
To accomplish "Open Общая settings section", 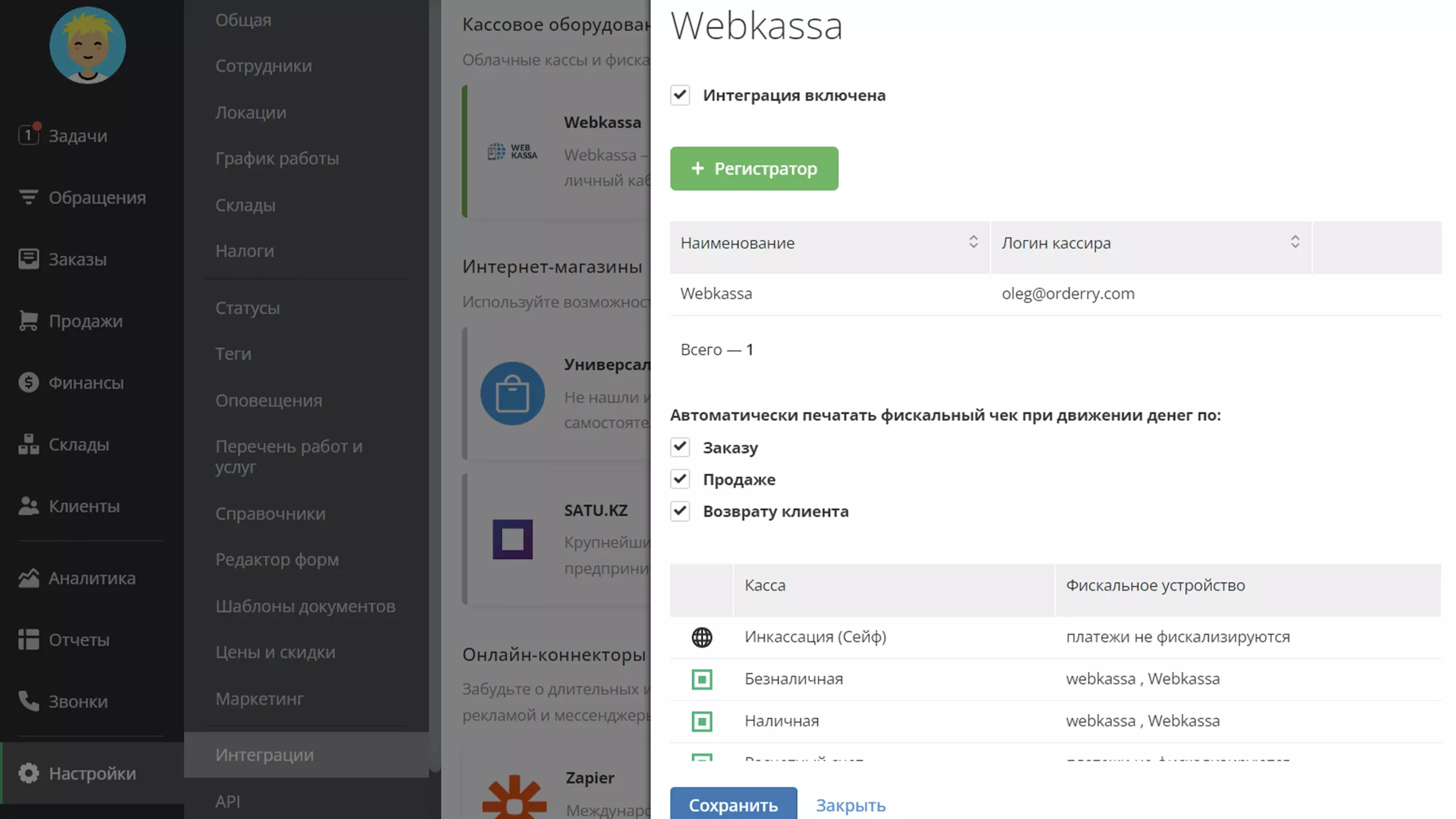I will coord(243,20).
